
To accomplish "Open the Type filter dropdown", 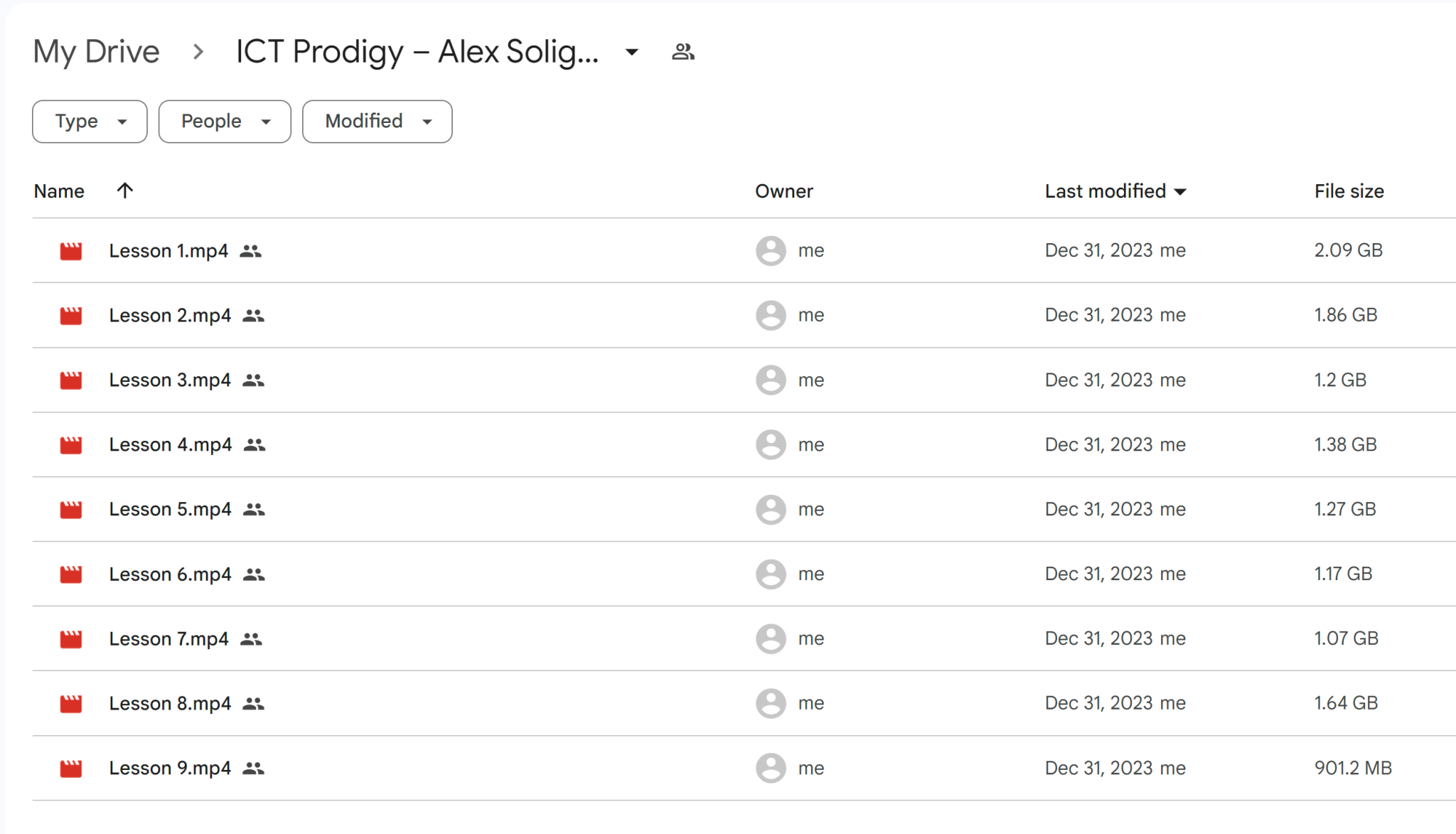I will tap(89, 121).
